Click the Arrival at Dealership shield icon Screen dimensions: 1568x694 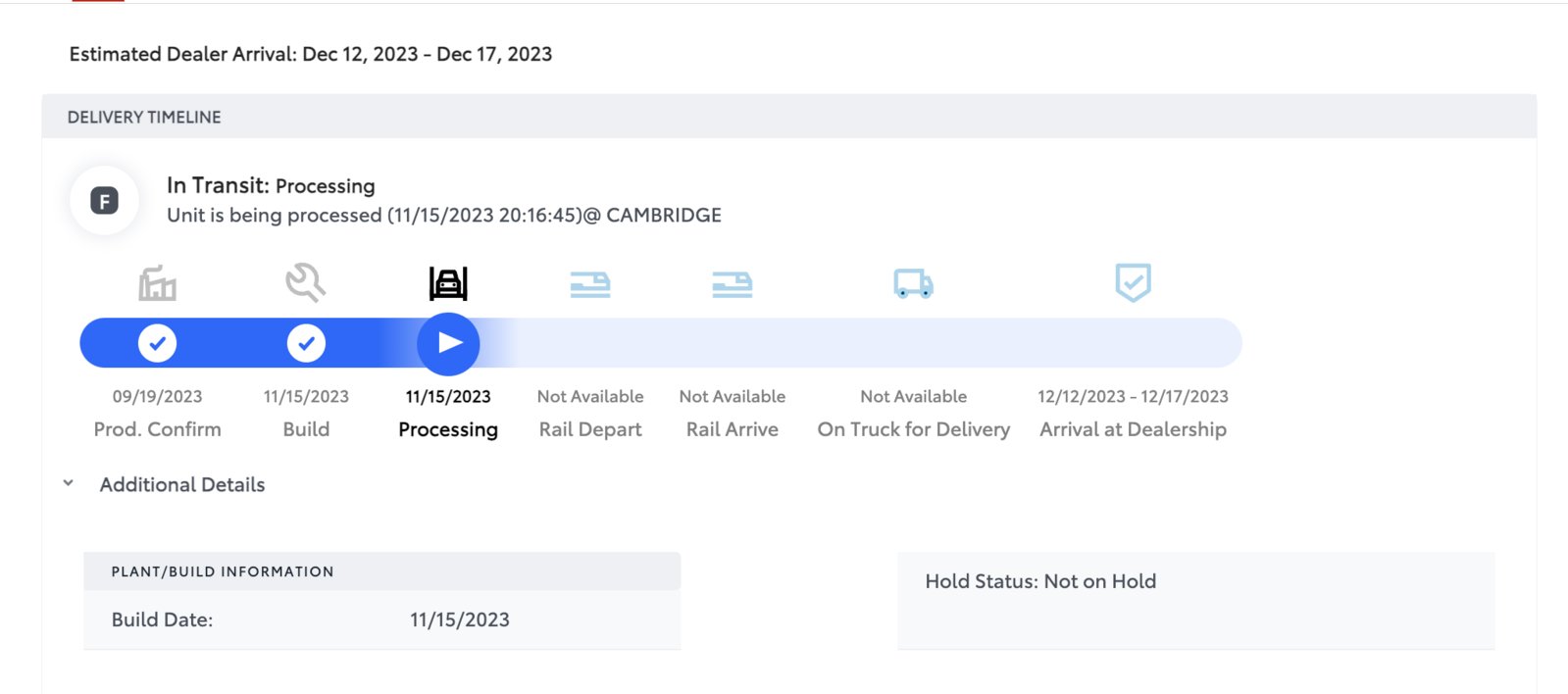1133,282
